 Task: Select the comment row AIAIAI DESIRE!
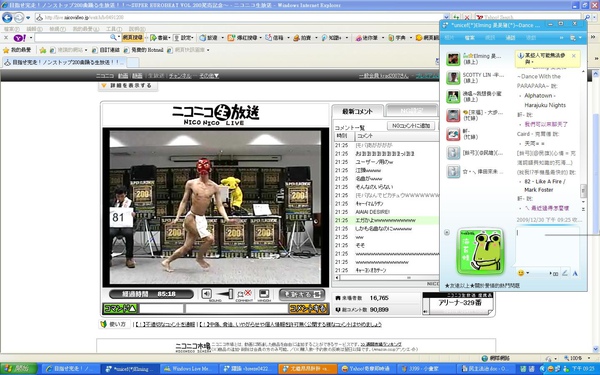click(x=386, y=212)
